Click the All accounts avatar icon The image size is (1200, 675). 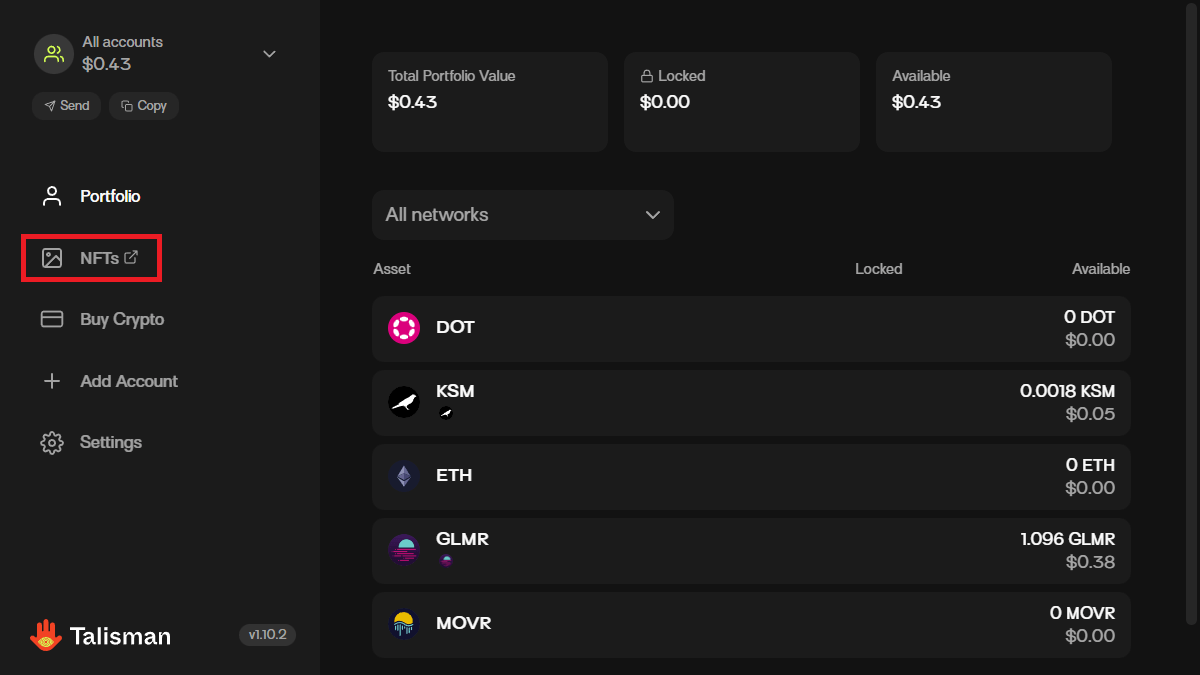click(54, 54)
